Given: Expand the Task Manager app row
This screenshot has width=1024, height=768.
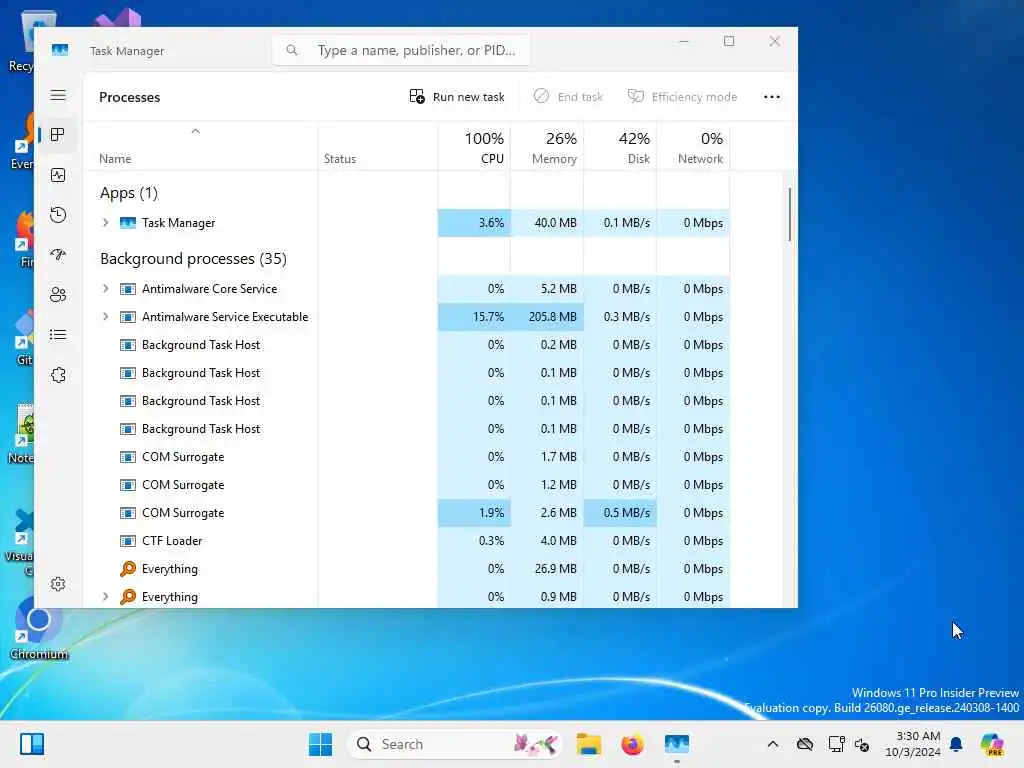Looking at the screenshot, I should 105,223.
